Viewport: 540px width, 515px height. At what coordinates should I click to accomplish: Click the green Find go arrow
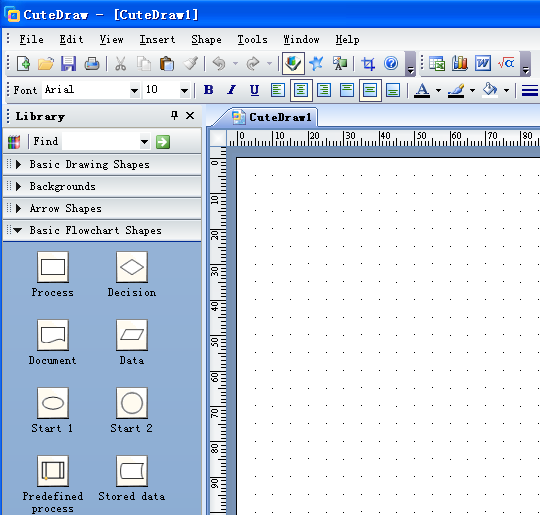163,142
